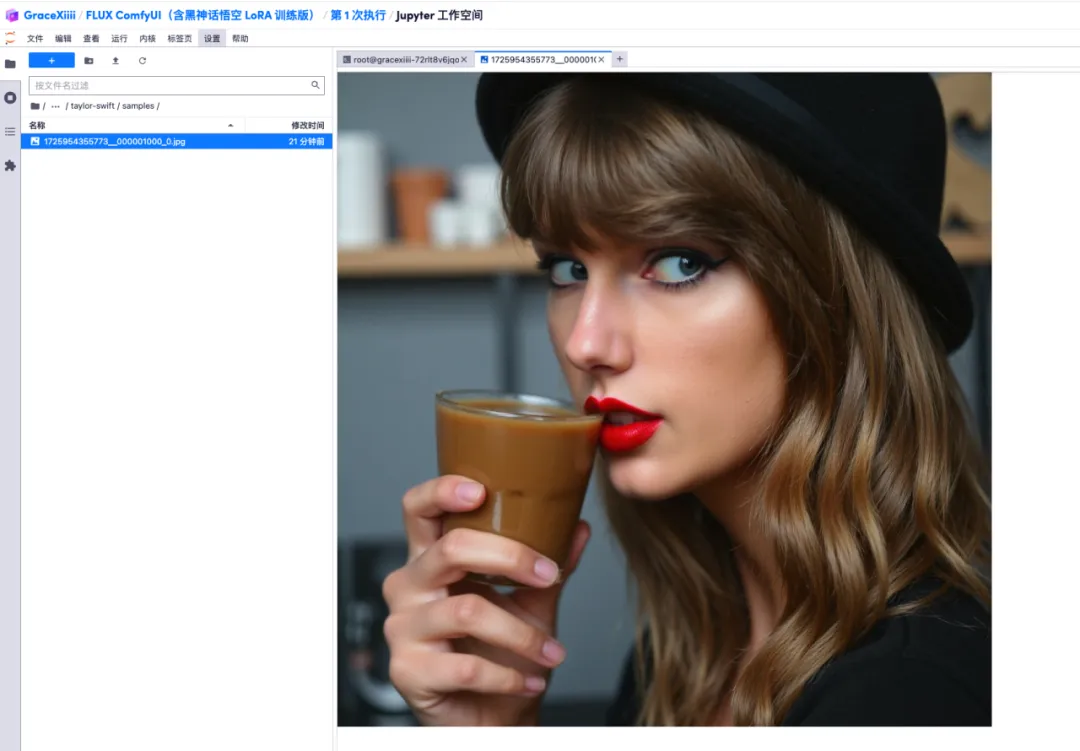Add a new tab with plus button
The width and height of the screenshot is (1080, 751).
pyautogui.click(x=620, y=60)
